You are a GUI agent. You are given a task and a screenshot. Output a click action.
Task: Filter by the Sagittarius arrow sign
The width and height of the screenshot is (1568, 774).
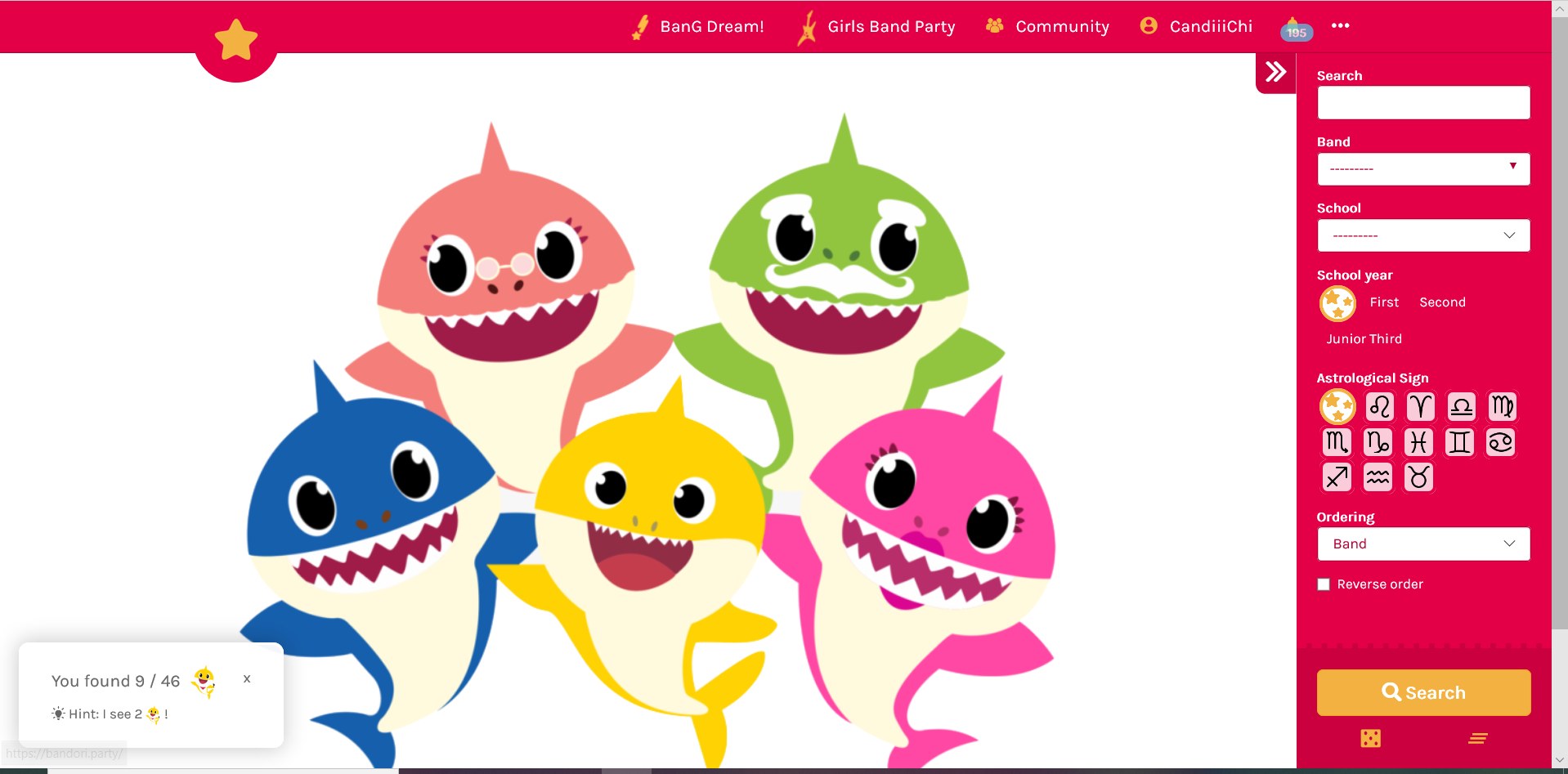[x=1337, y=477]
